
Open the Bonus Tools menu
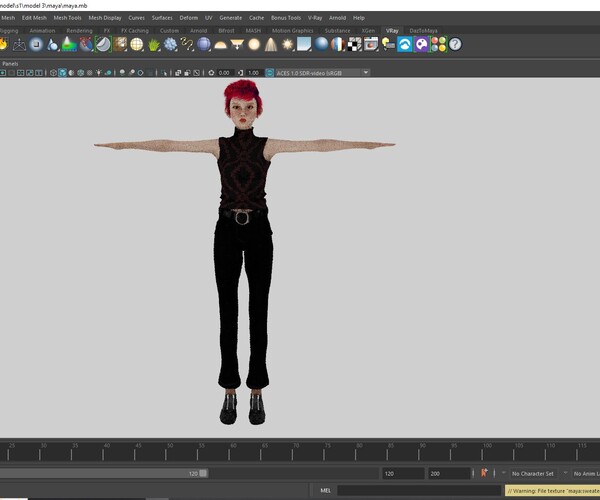tap(286, 18)
